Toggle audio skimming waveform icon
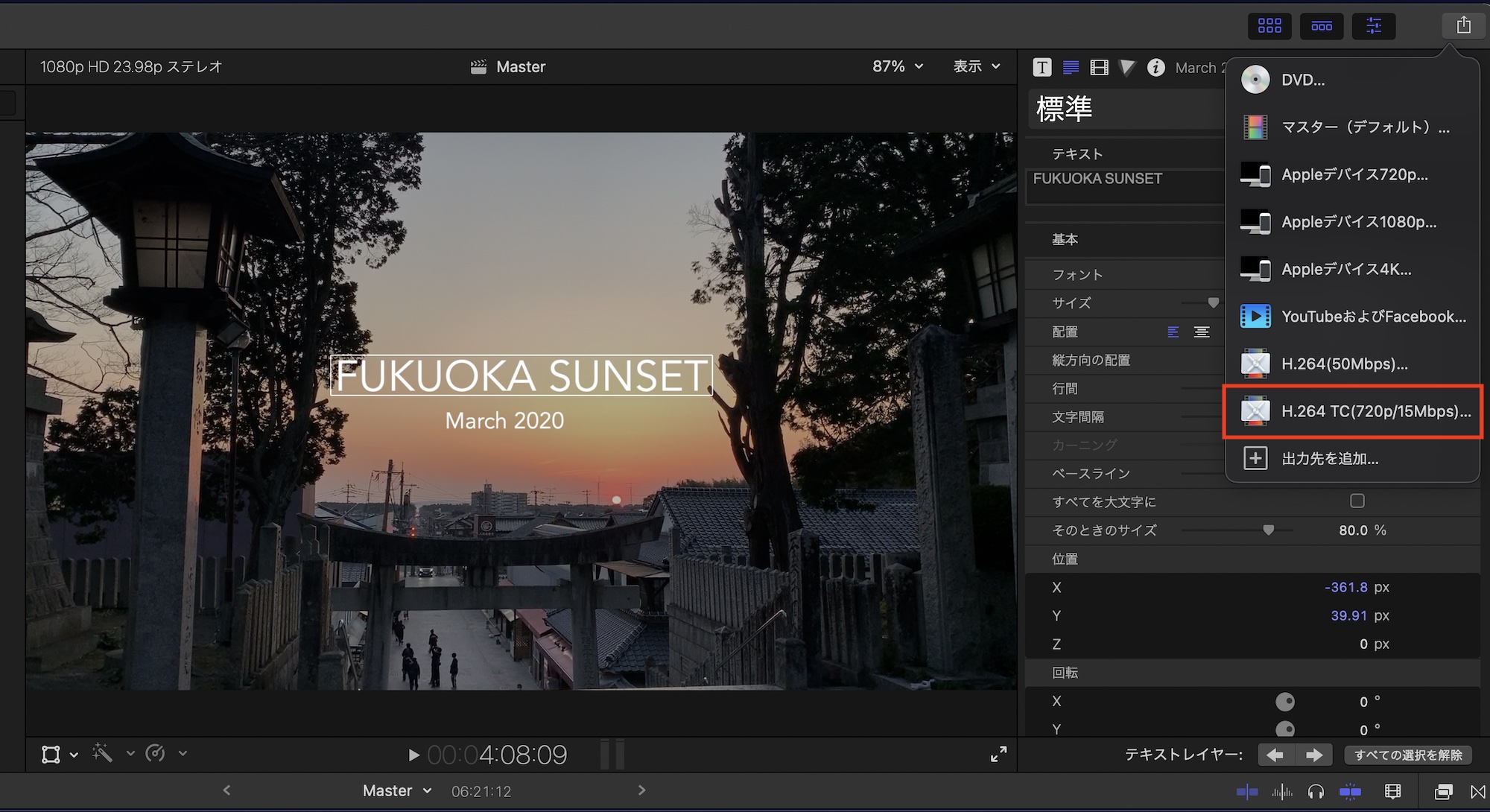1490x812 pixels. click(x=1281, y=791)
